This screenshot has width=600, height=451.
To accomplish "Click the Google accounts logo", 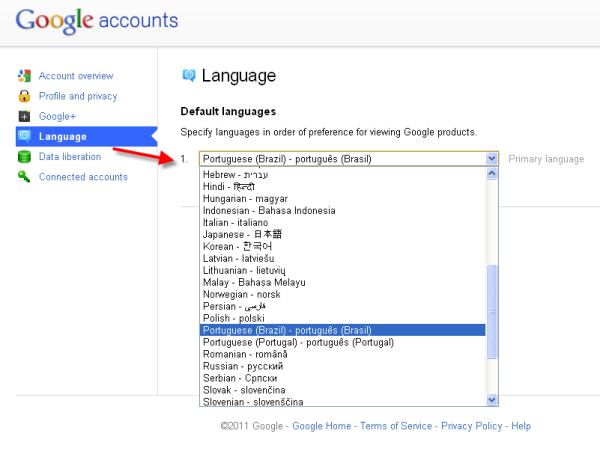I will click(x=97, y=20).
